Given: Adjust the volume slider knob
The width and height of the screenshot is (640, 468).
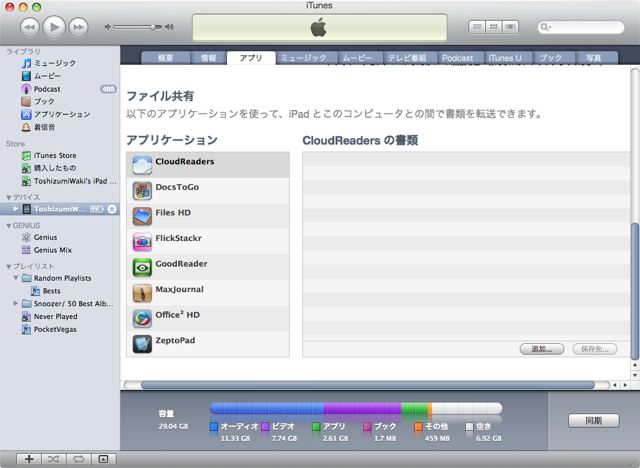Looking at the screenshot, I should (153, 27).
